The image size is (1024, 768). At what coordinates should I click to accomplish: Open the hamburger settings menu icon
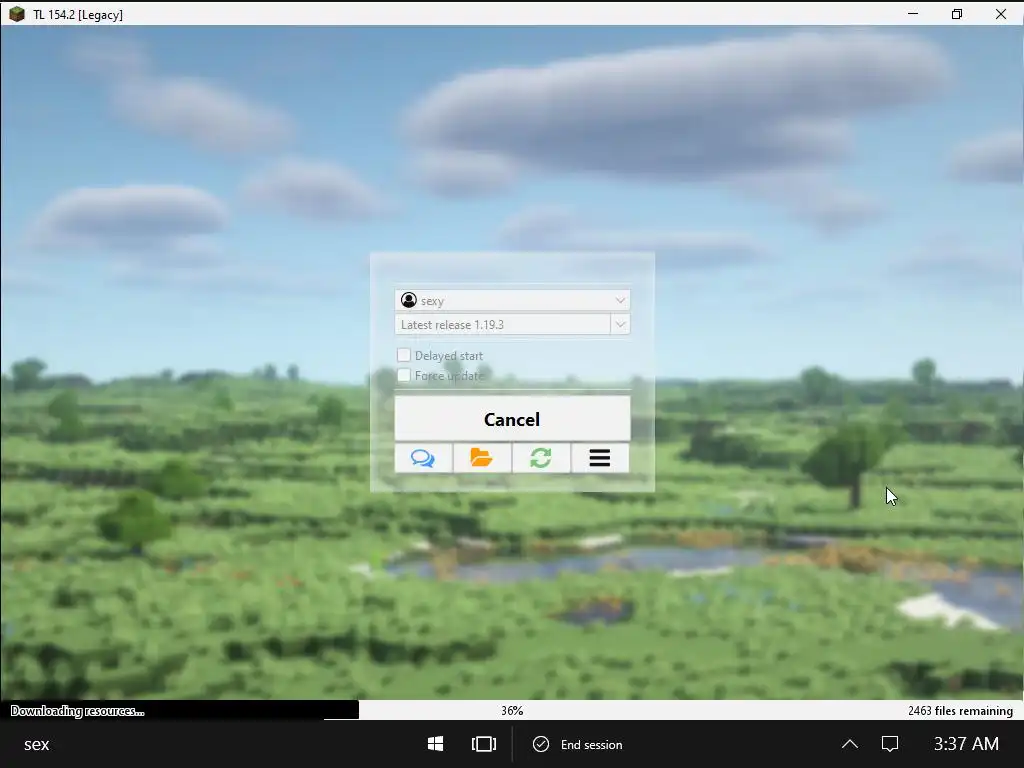click(600, 458)
